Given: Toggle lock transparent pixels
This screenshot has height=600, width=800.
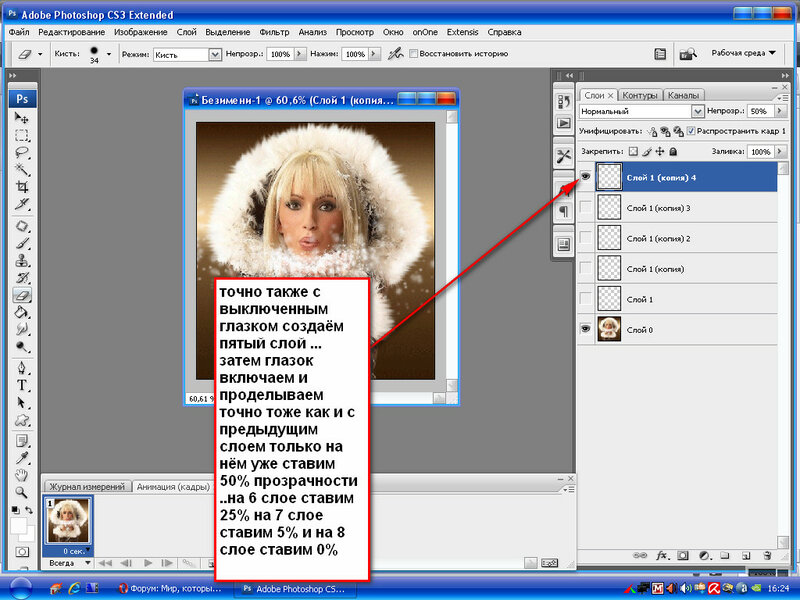Looking at the screenshot, I should (x=633, y=152).
